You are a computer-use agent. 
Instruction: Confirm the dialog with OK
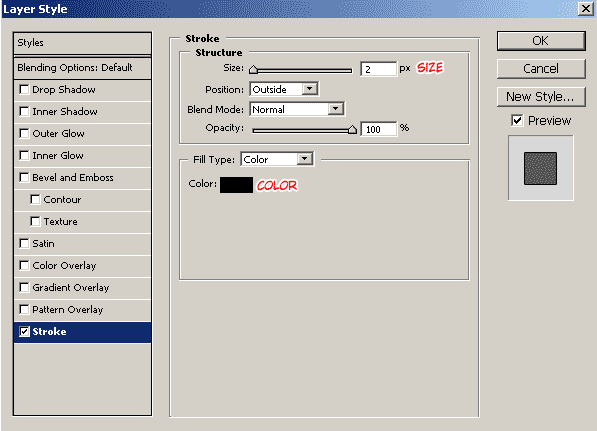(541, 41)
